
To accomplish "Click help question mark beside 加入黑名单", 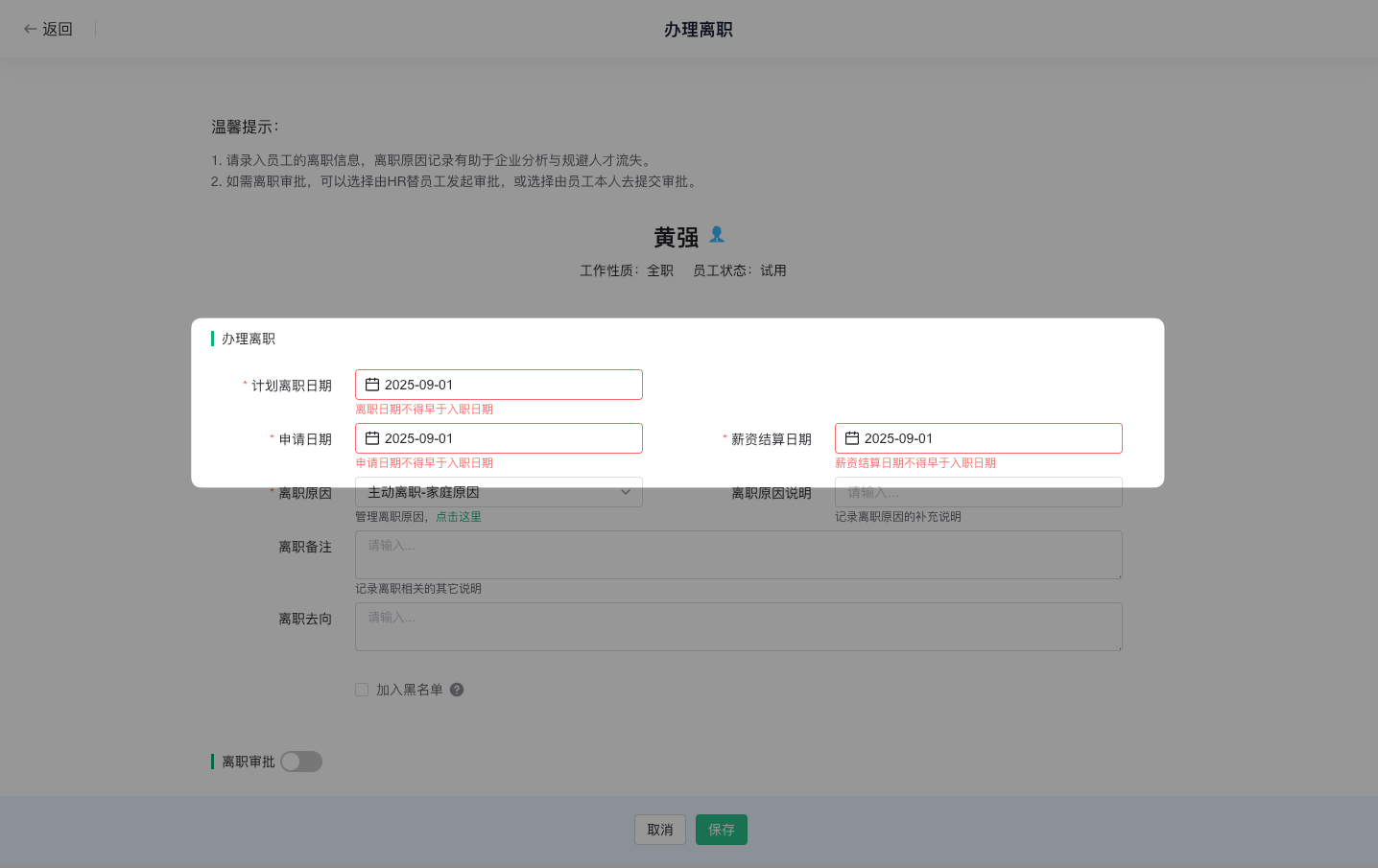I will pyautogui.click(x=457, y=690).
